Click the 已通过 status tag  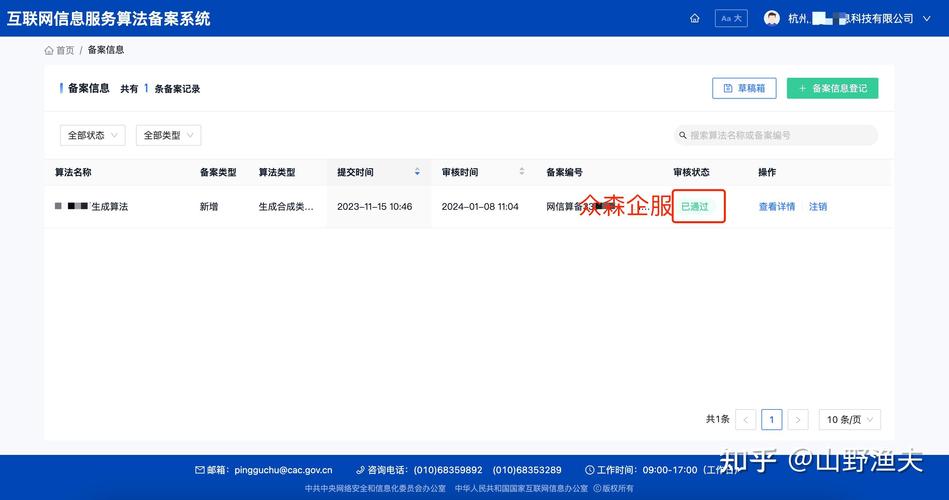[x=695, y=206]
